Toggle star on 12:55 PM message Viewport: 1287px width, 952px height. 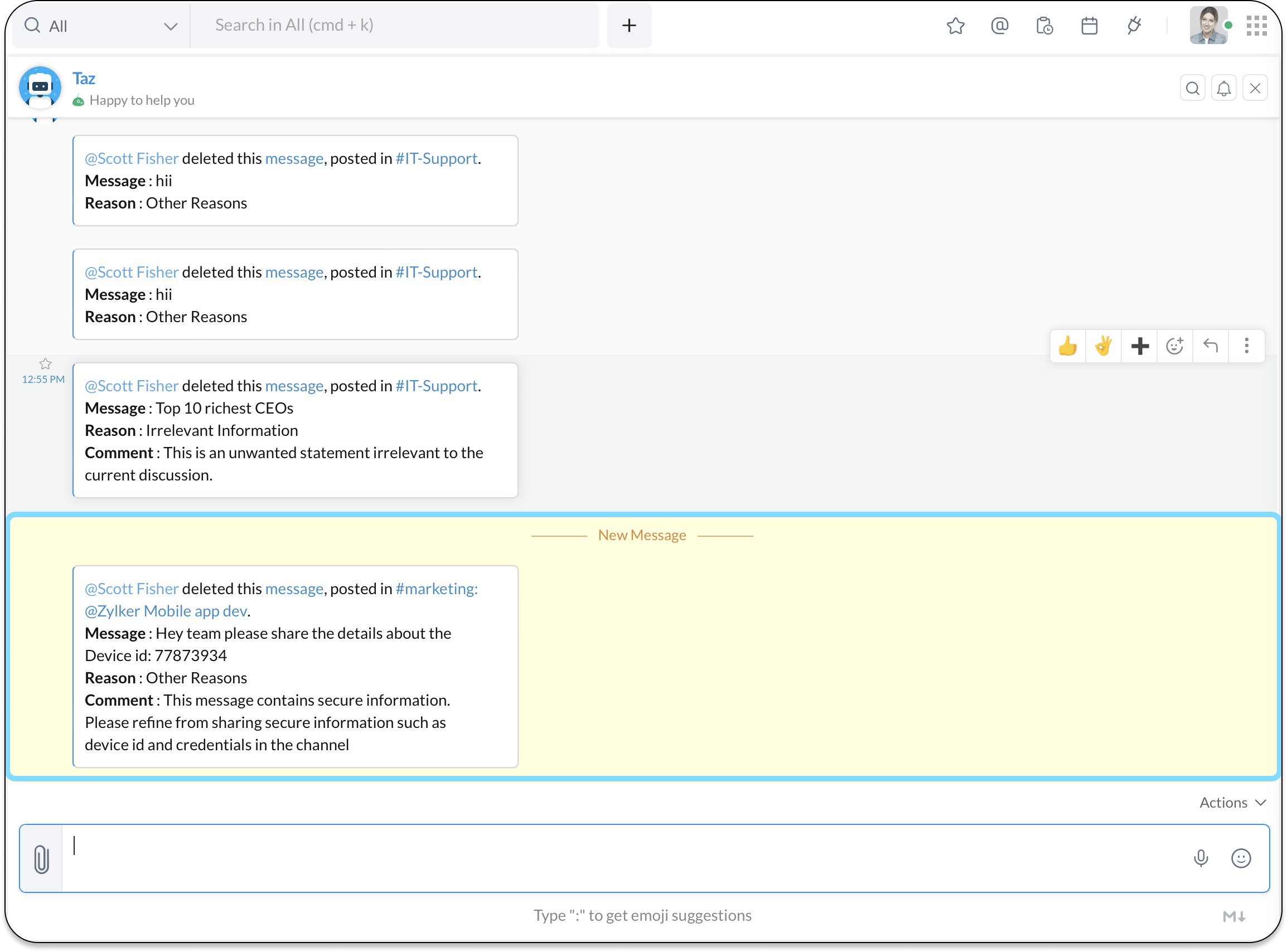click(46, 363)
